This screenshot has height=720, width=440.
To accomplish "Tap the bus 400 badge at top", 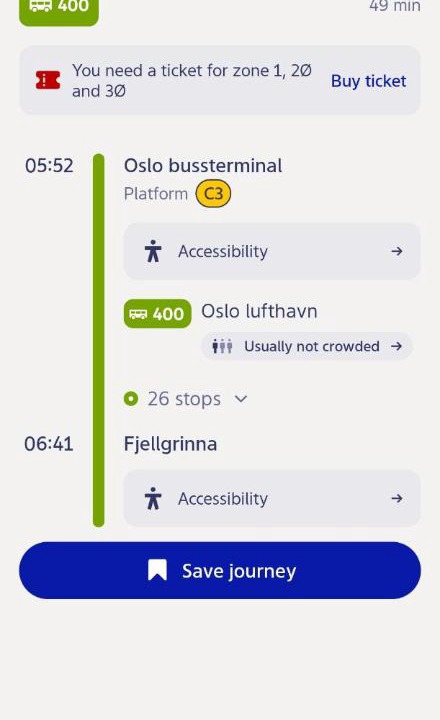I will pos(59,11).
